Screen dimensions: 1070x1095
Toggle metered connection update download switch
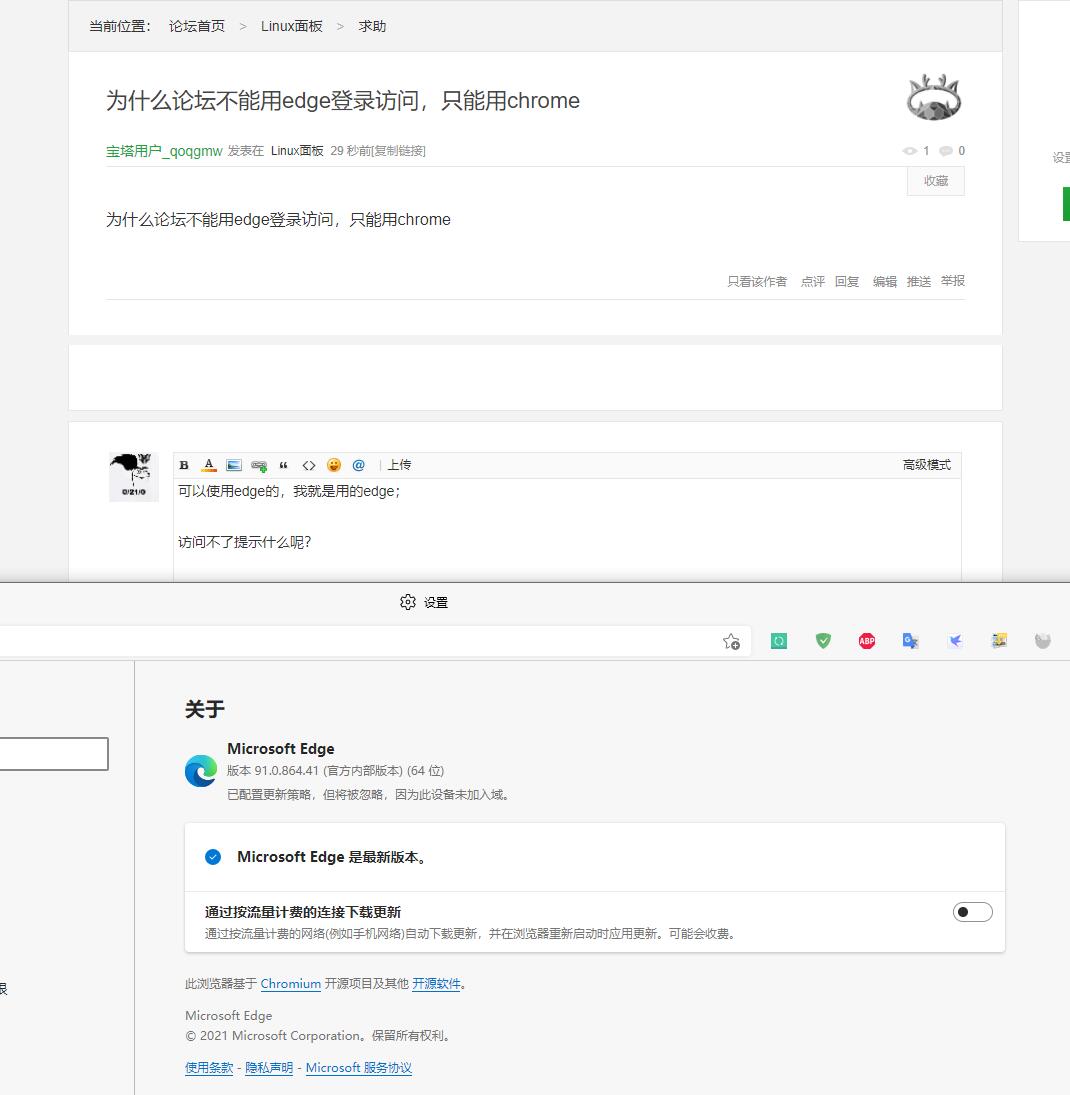(x=972, y=912)
